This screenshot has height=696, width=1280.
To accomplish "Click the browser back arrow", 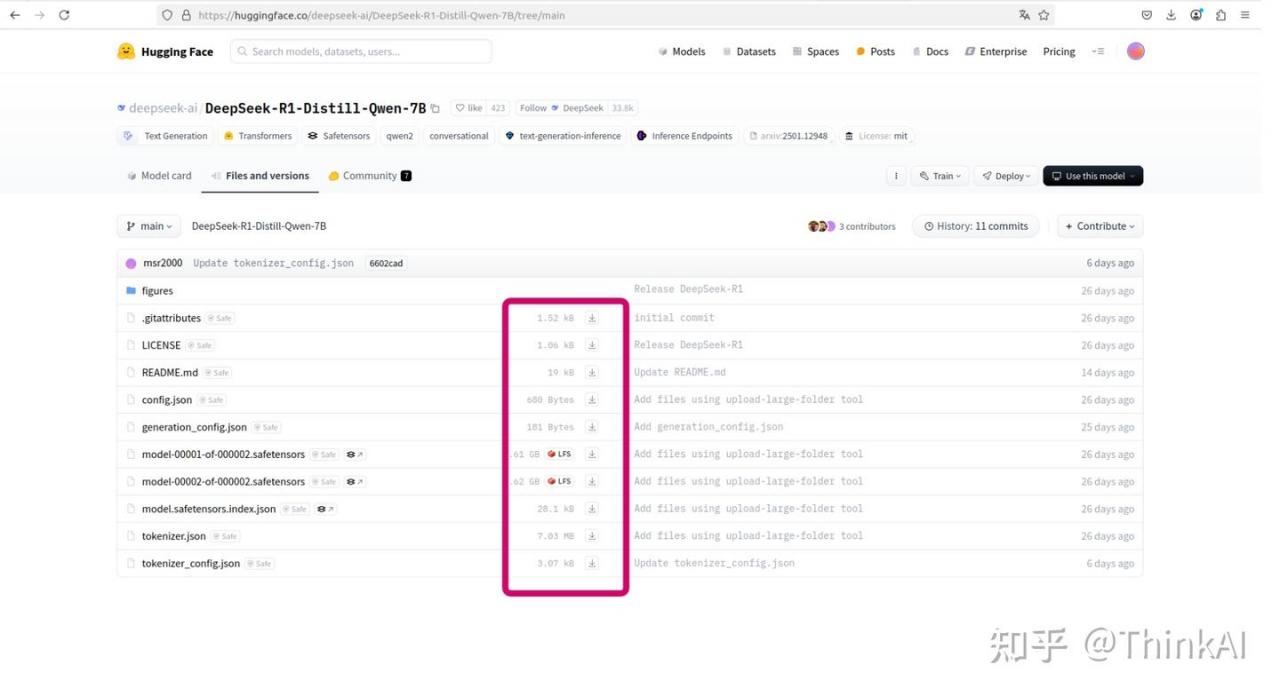I will pos(14,15).
